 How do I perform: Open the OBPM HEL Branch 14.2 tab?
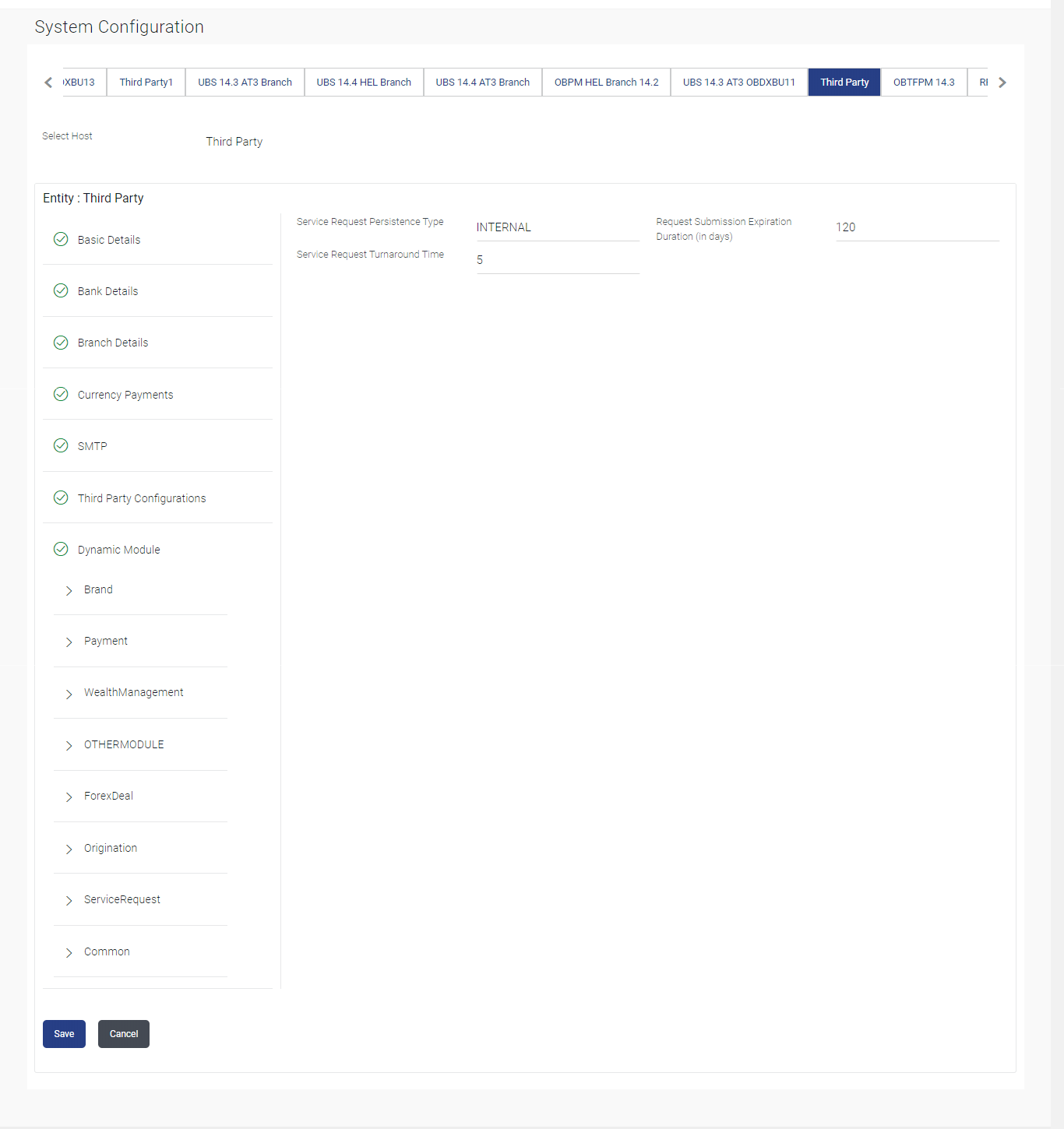pos(607,83)
